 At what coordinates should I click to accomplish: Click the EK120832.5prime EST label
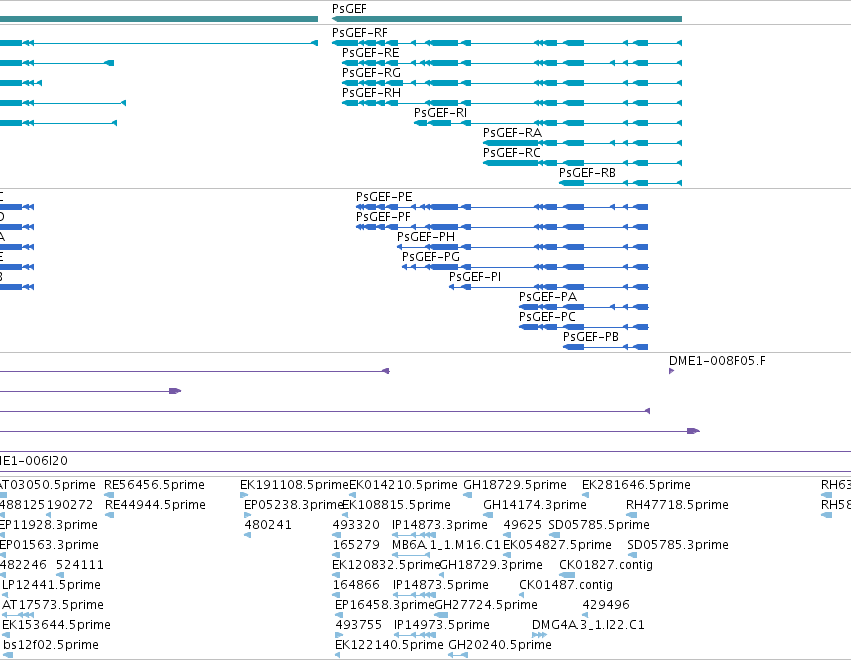click(x=386, y=566)
